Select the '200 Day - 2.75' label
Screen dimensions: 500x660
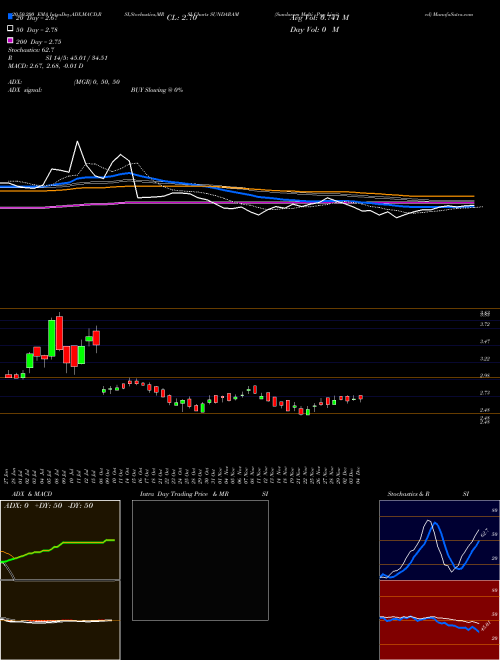click(x=38, y=42)
